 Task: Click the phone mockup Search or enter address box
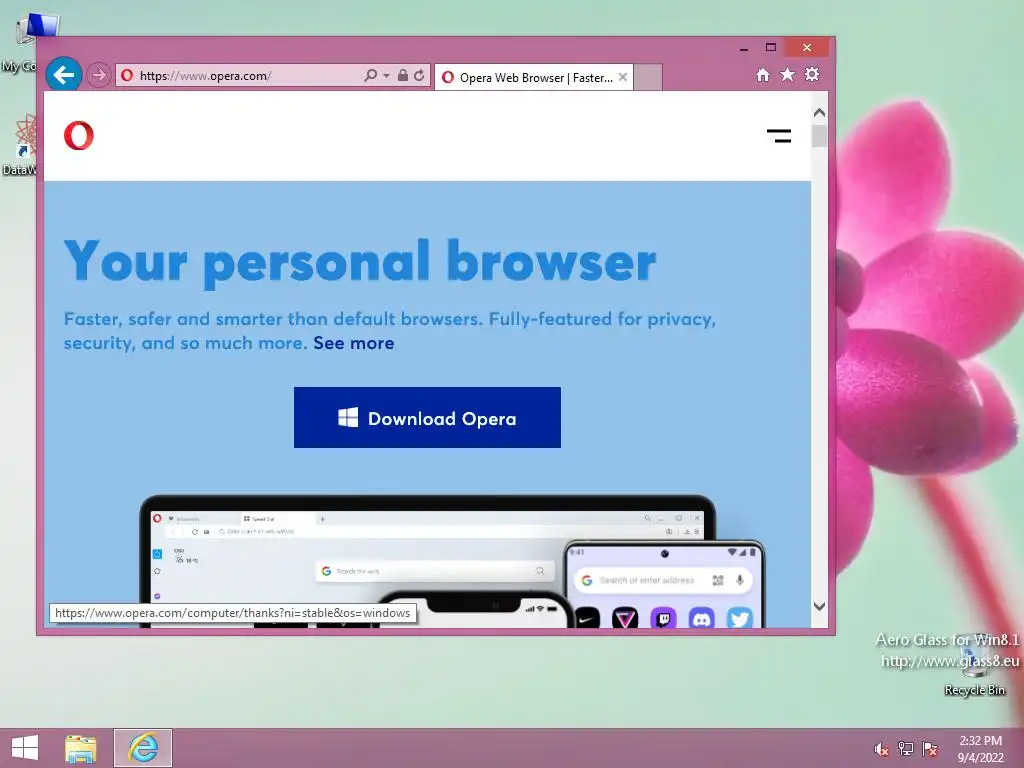click(x=663, y=580)
